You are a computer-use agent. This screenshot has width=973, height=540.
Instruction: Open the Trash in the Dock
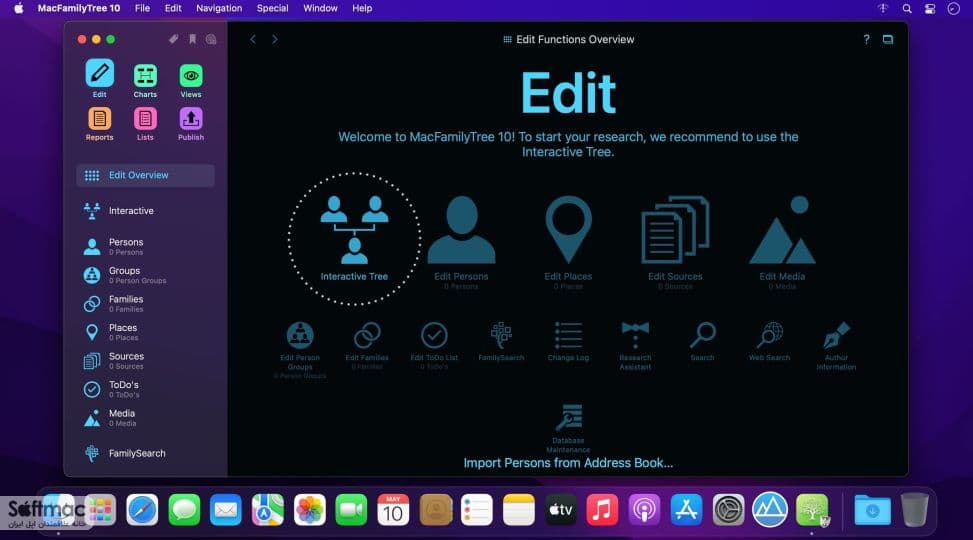coord(915,510)
